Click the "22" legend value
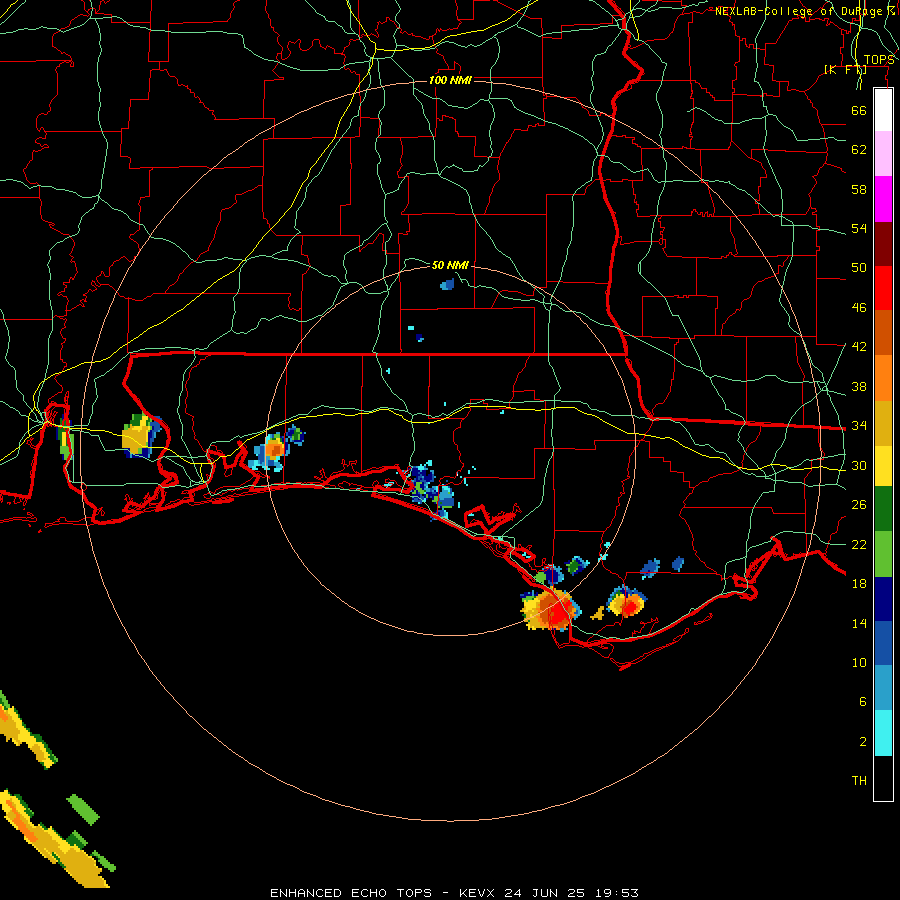900x900 pixels. coord(859,544)
